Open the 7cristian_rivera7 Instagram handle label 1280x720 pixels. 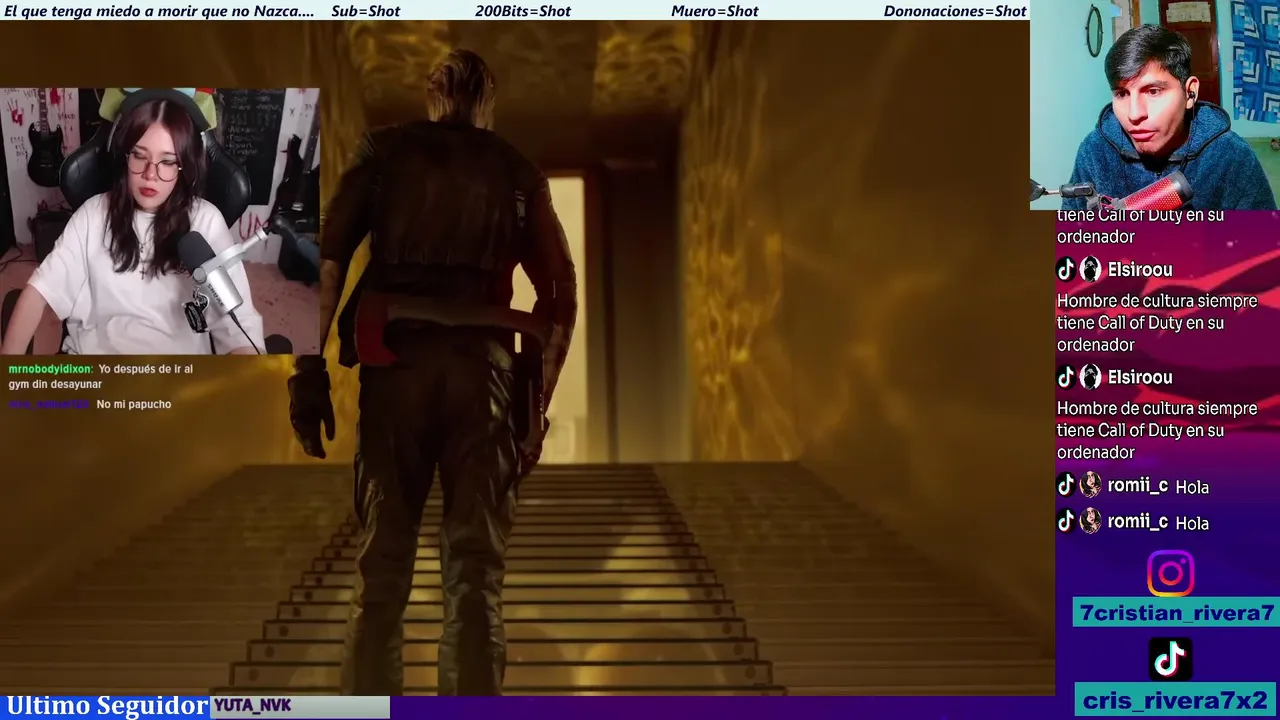[1177, 613]
